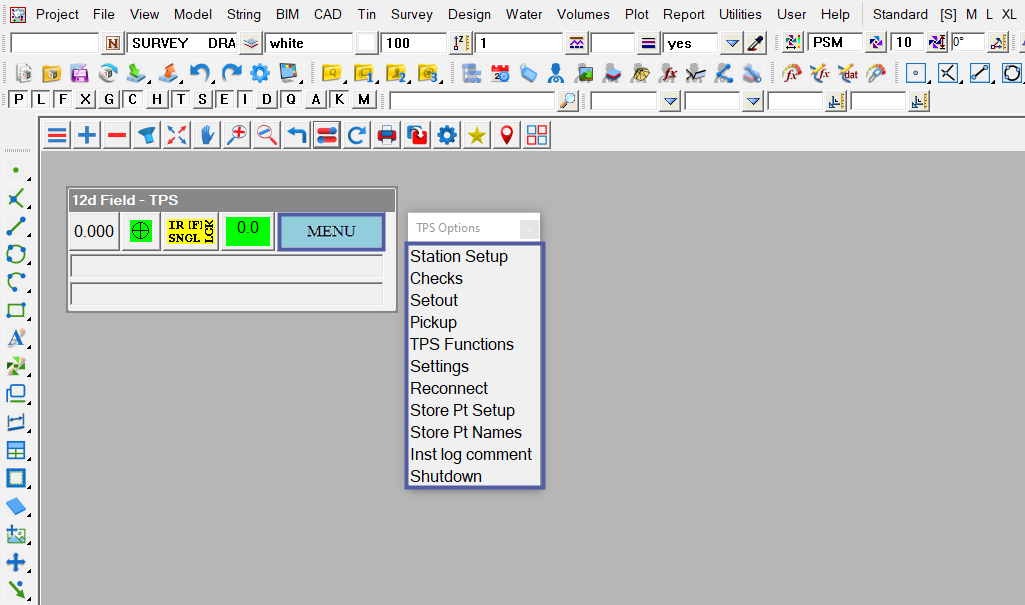Click the print icon in view toolbar
This screenshot has height=605, width=1025.
386,136
